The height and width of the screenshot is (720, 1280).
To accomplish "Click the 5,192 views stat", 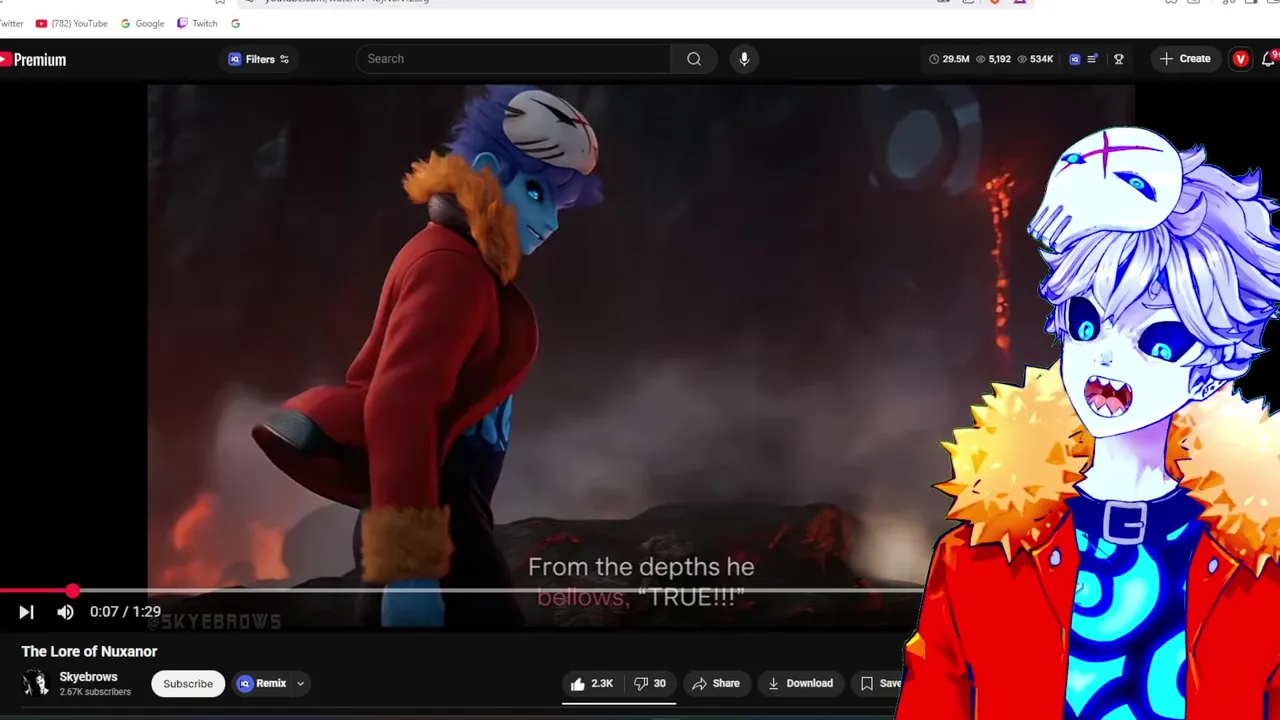I will pyautogui.click(x=993, y=59).
